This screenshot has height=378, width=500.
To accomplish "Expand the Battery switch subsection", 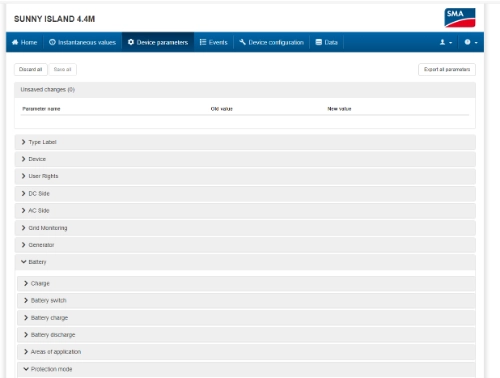I will 246,300.
